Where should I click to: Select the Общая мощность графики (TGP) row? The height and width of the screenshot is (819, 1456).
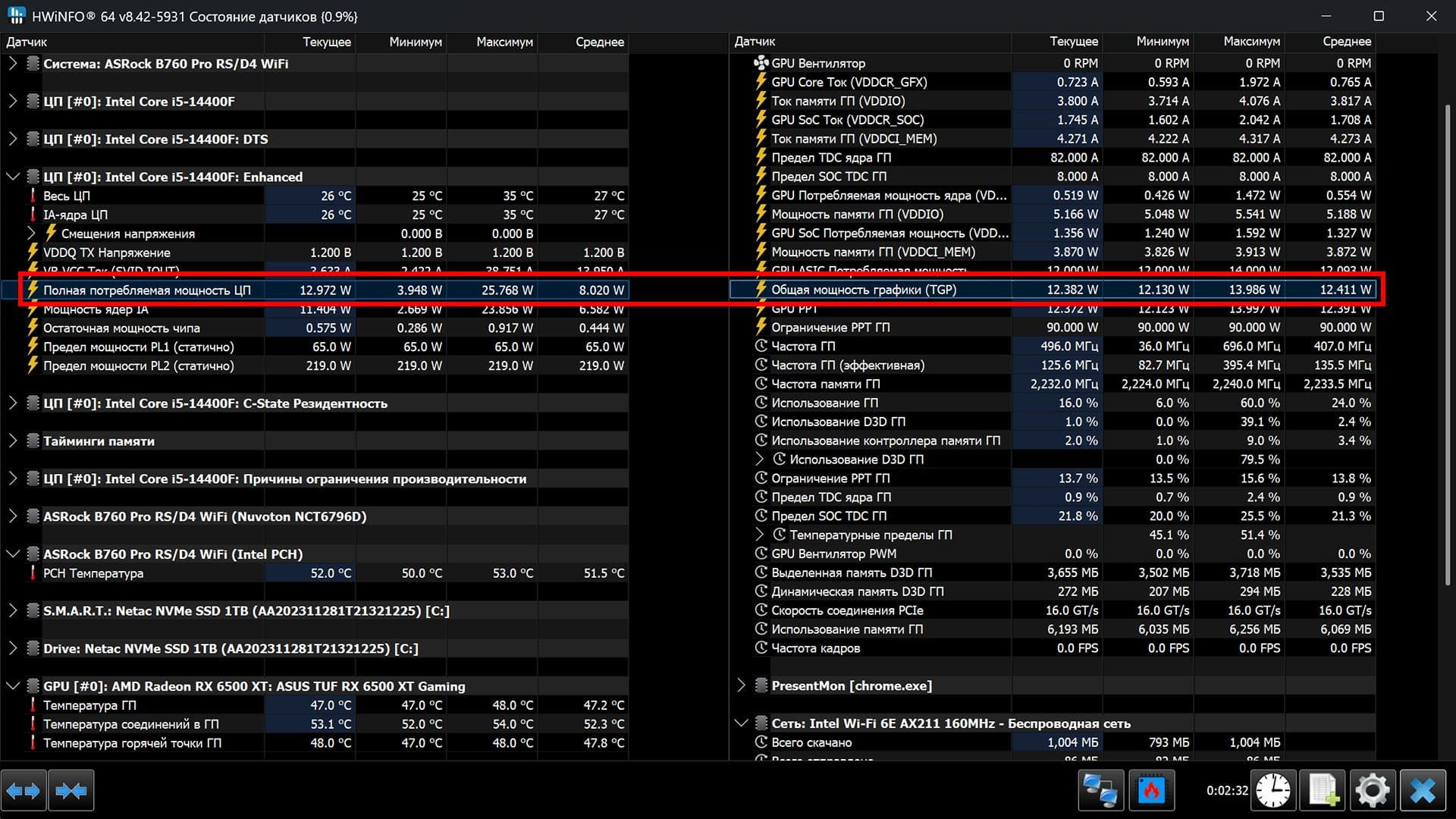point(1053,290)
